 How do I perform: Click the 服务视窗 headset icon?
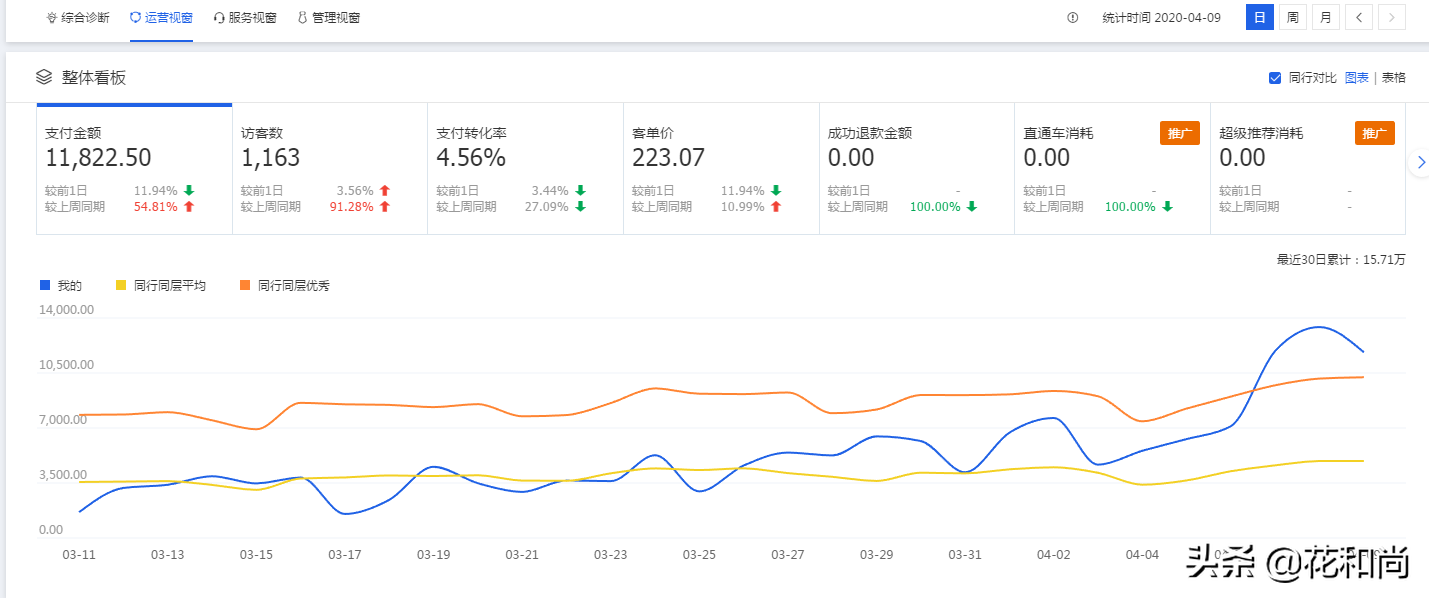219,18
